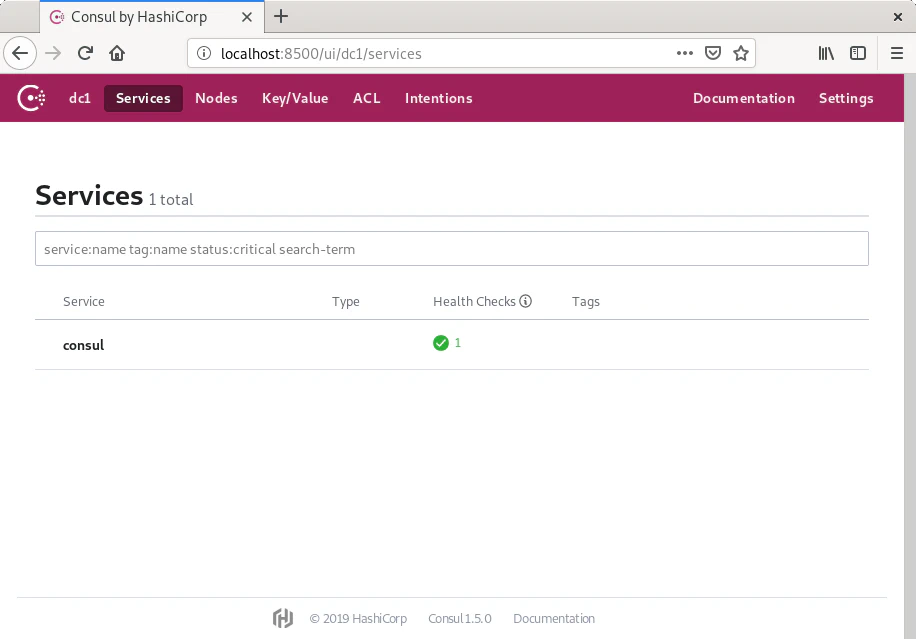Open the Firefox hamburger menu

897,53
